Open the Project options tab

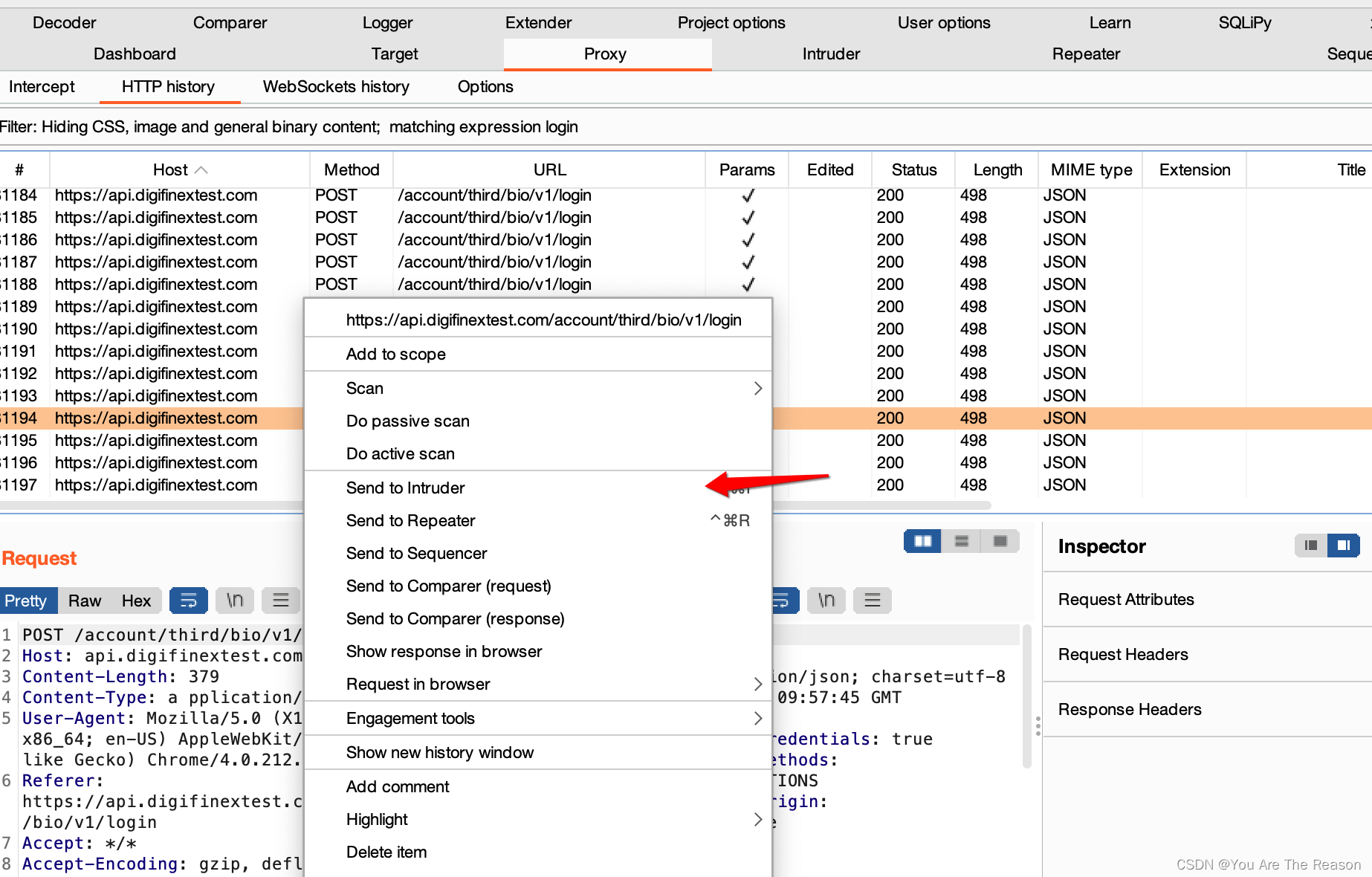pyautogui.click(x=731, y=23)
